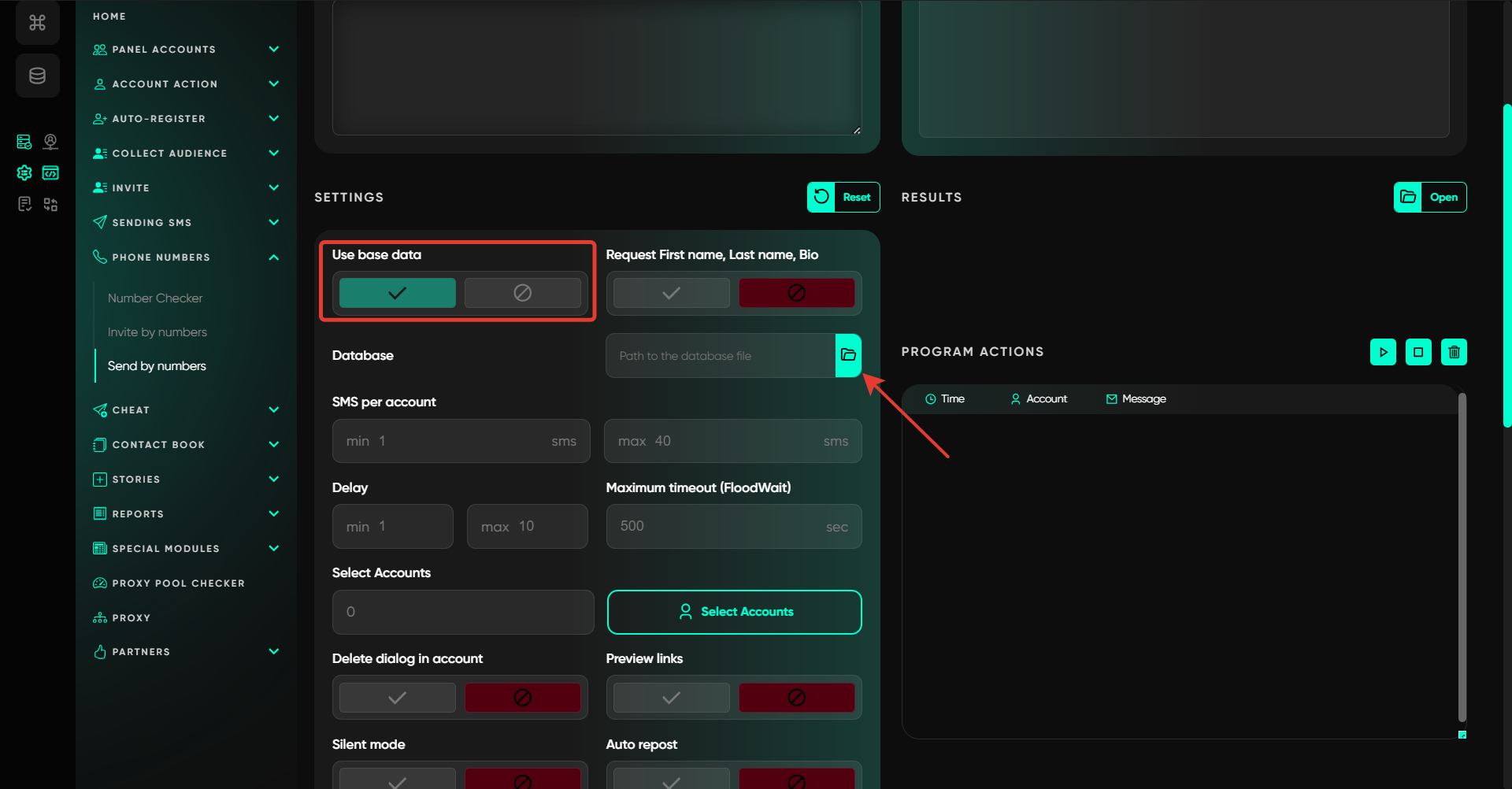Enable Use base data with checkmark
This screenshot has height=789, width=1512.
tap(397, 293)
